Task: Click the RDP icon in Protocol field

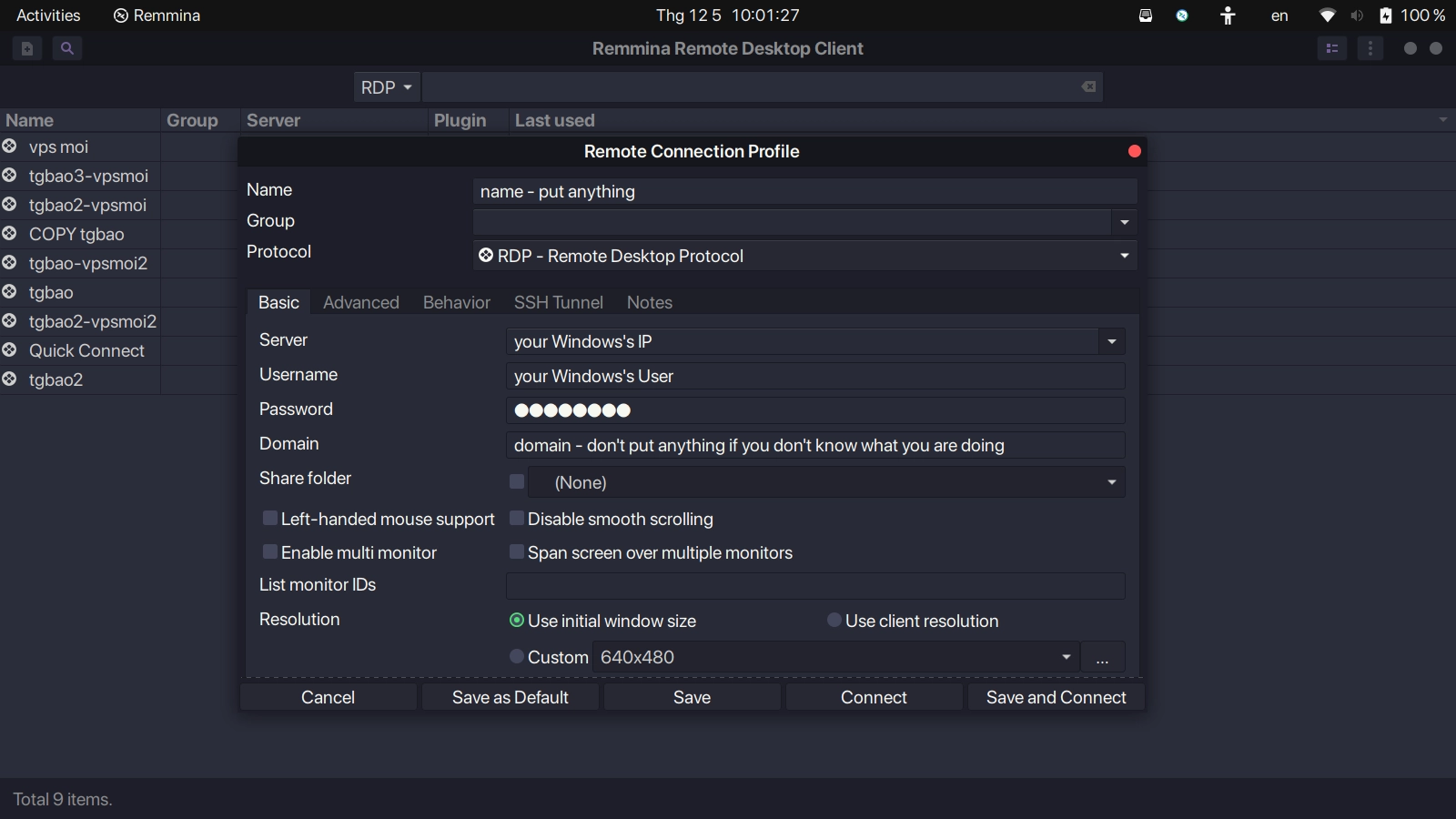Action: (486, 255)
